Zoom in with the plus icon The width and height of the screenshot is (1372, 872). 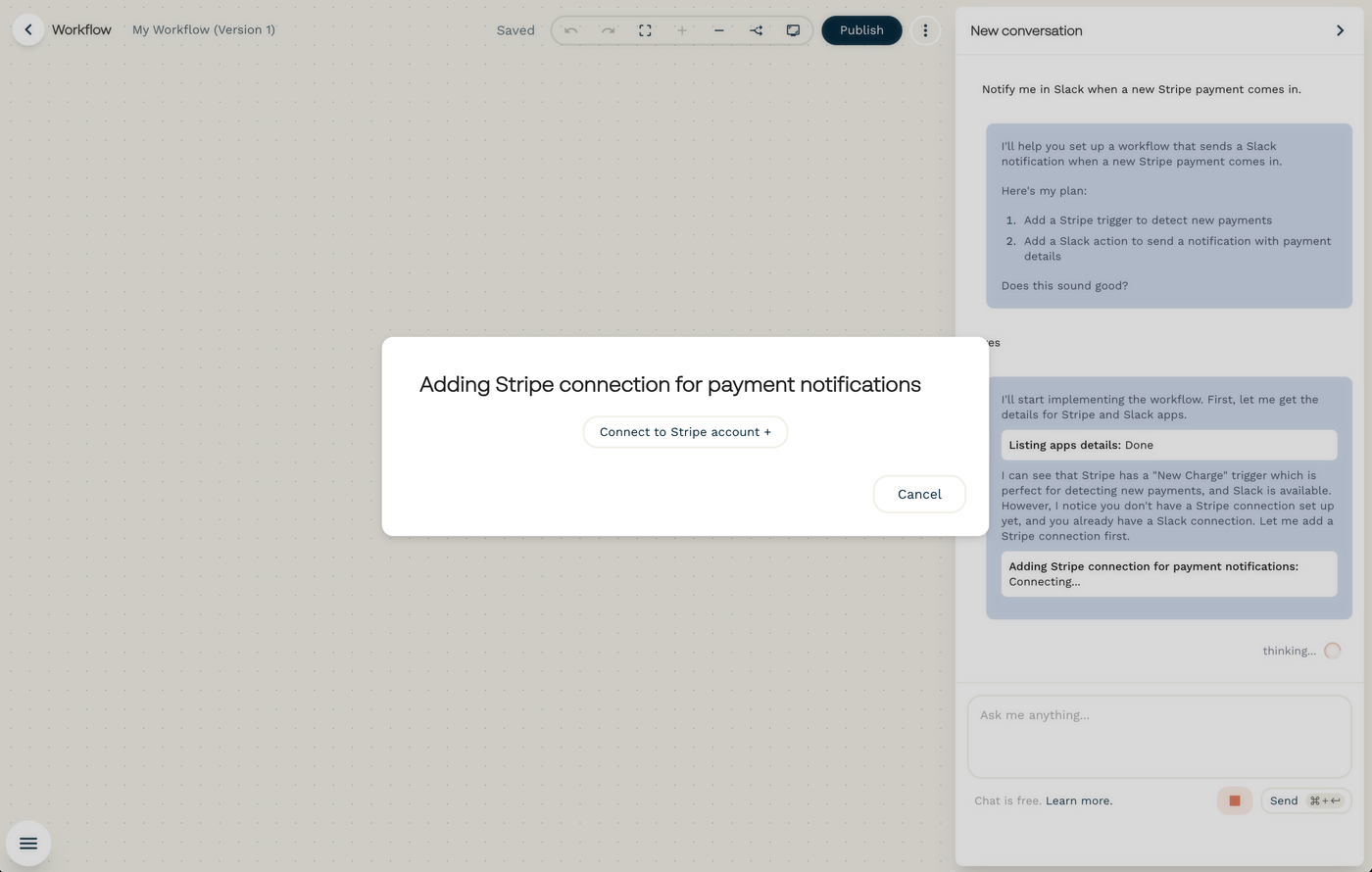[682, 30]
